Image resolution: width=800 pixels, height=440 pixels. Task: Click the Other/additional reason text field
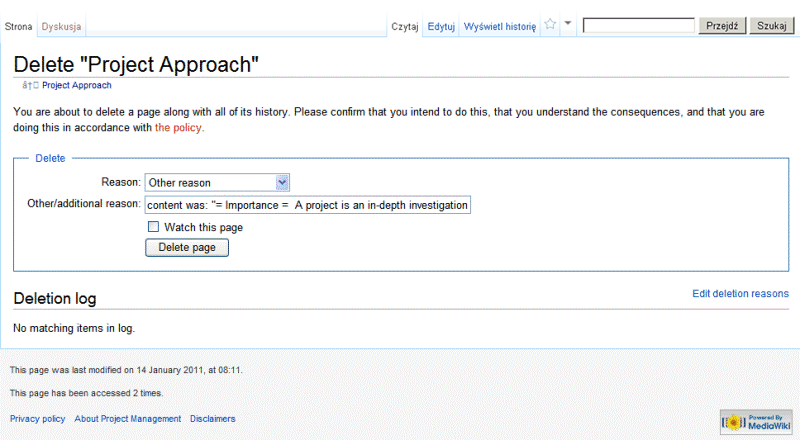click(307, 205)
